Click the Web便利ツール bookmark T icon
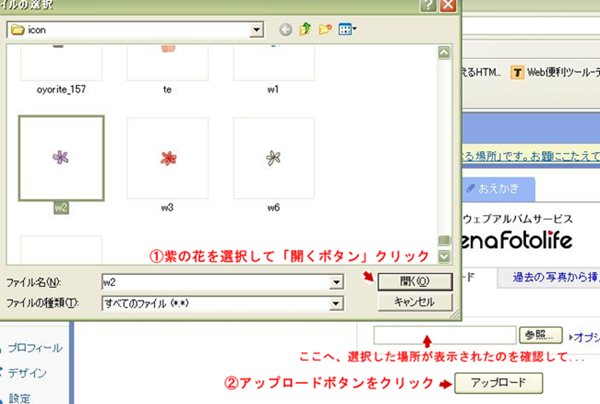Screen dimensions: 600x404 [517, 72]
